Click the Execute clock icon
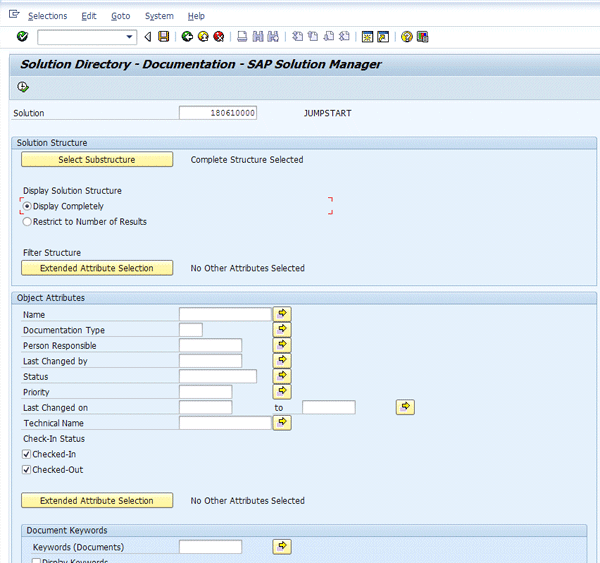Viewport: 600px width, 563px height. click(23, 87)
